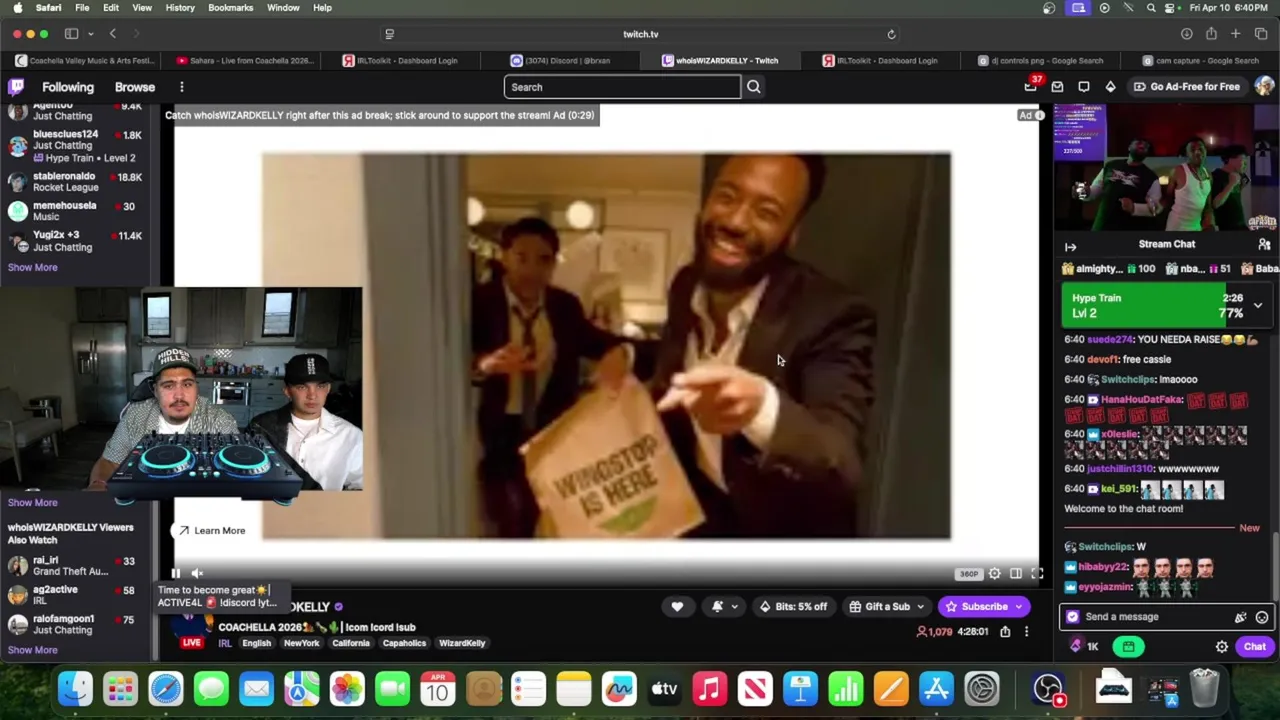Open the memehousela Music channel
This screenshot has width=1280, height=720.
(x=76, y=211)
